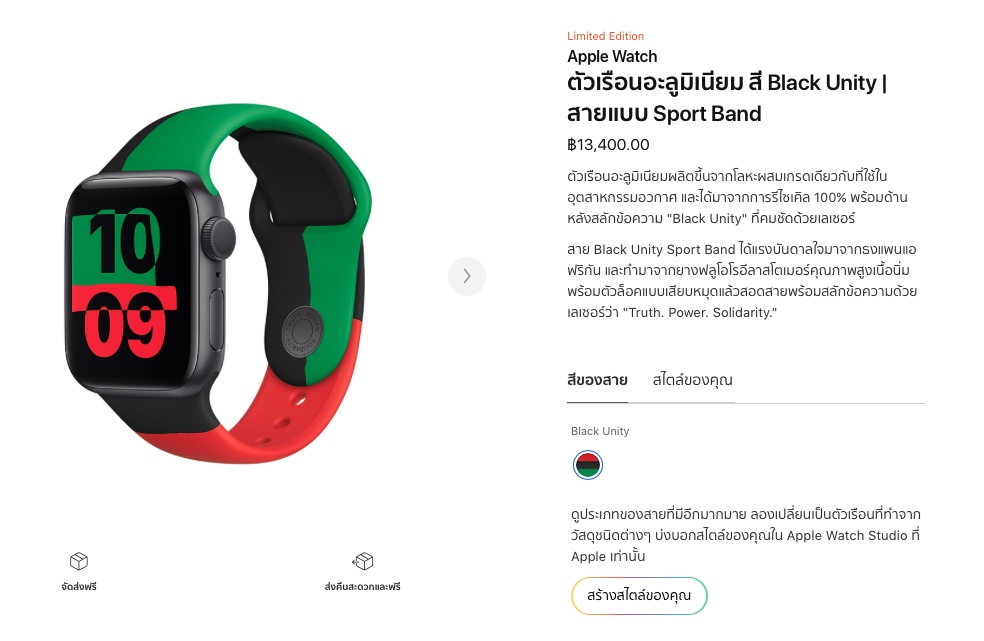Image resolution: width=984 pixels, height=641 pixels.
Task: Click the ฿13,400.00 price text
Action: [x=608, y=145]
